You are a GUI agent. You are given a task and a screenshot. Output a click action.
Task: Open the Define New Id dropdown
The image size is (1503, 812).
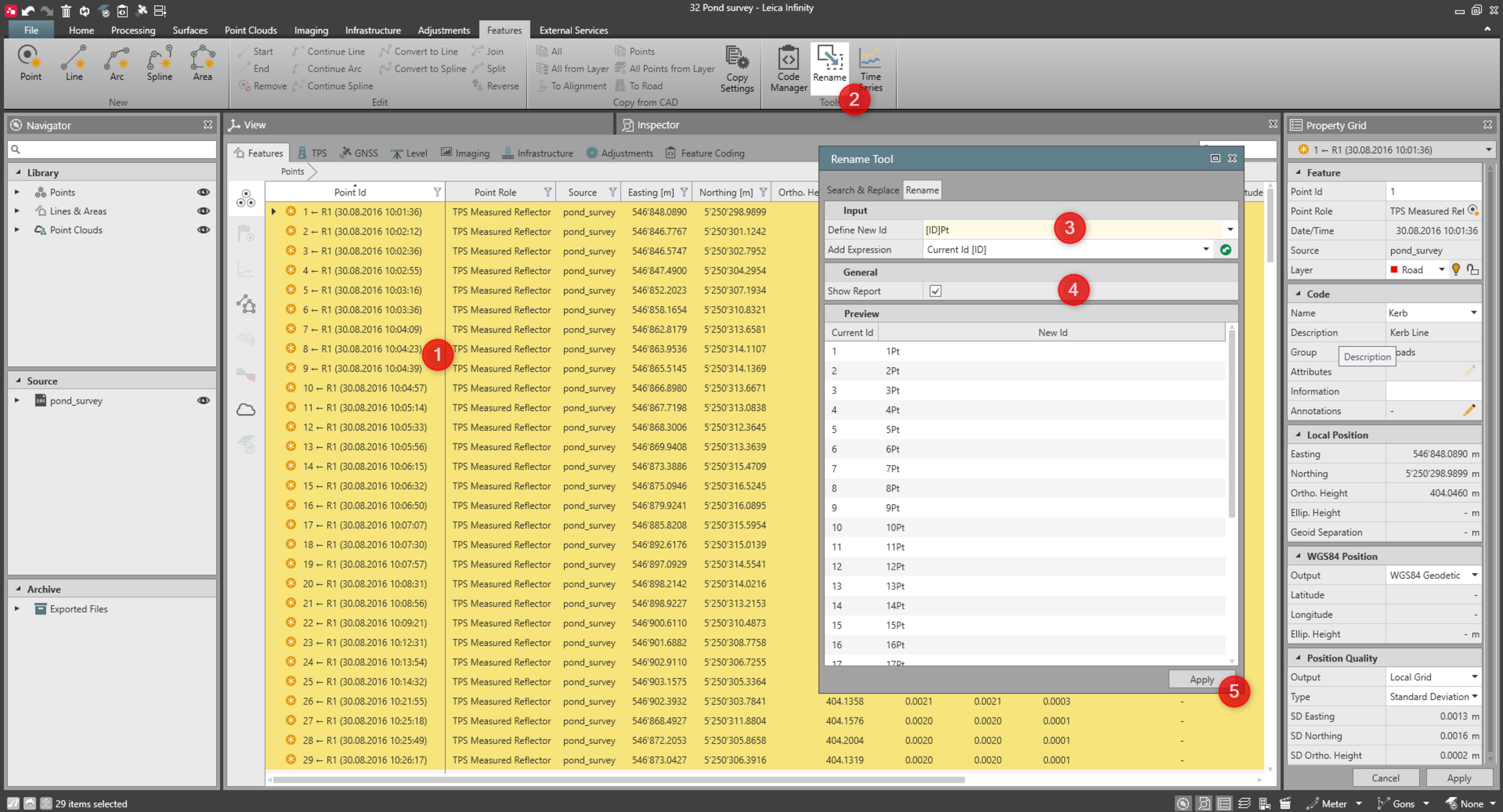tap(1230, 230)
